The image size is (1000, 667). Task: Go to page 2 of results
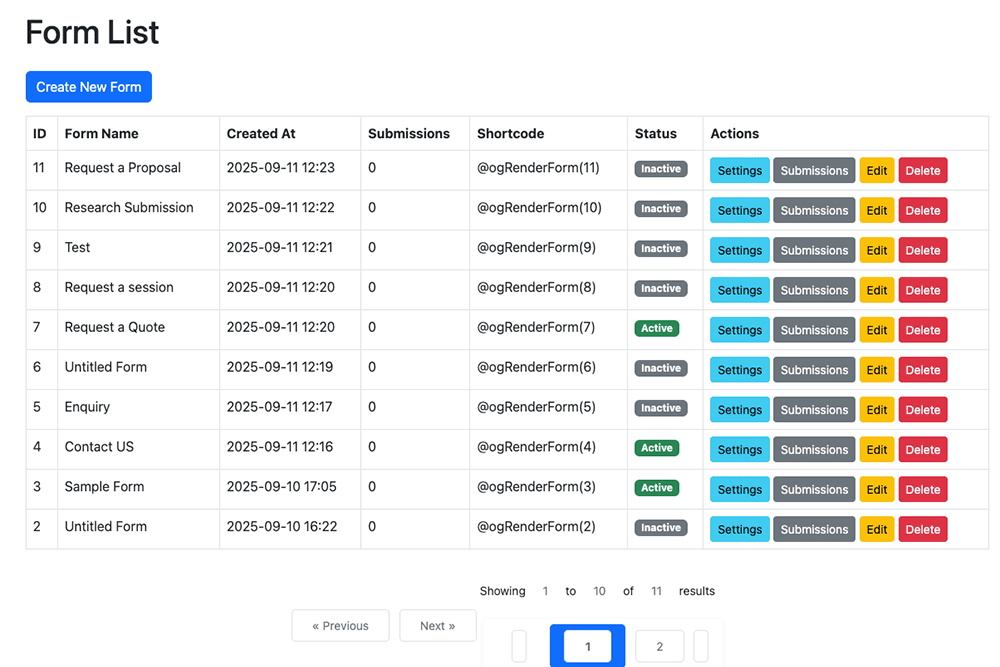659,646
